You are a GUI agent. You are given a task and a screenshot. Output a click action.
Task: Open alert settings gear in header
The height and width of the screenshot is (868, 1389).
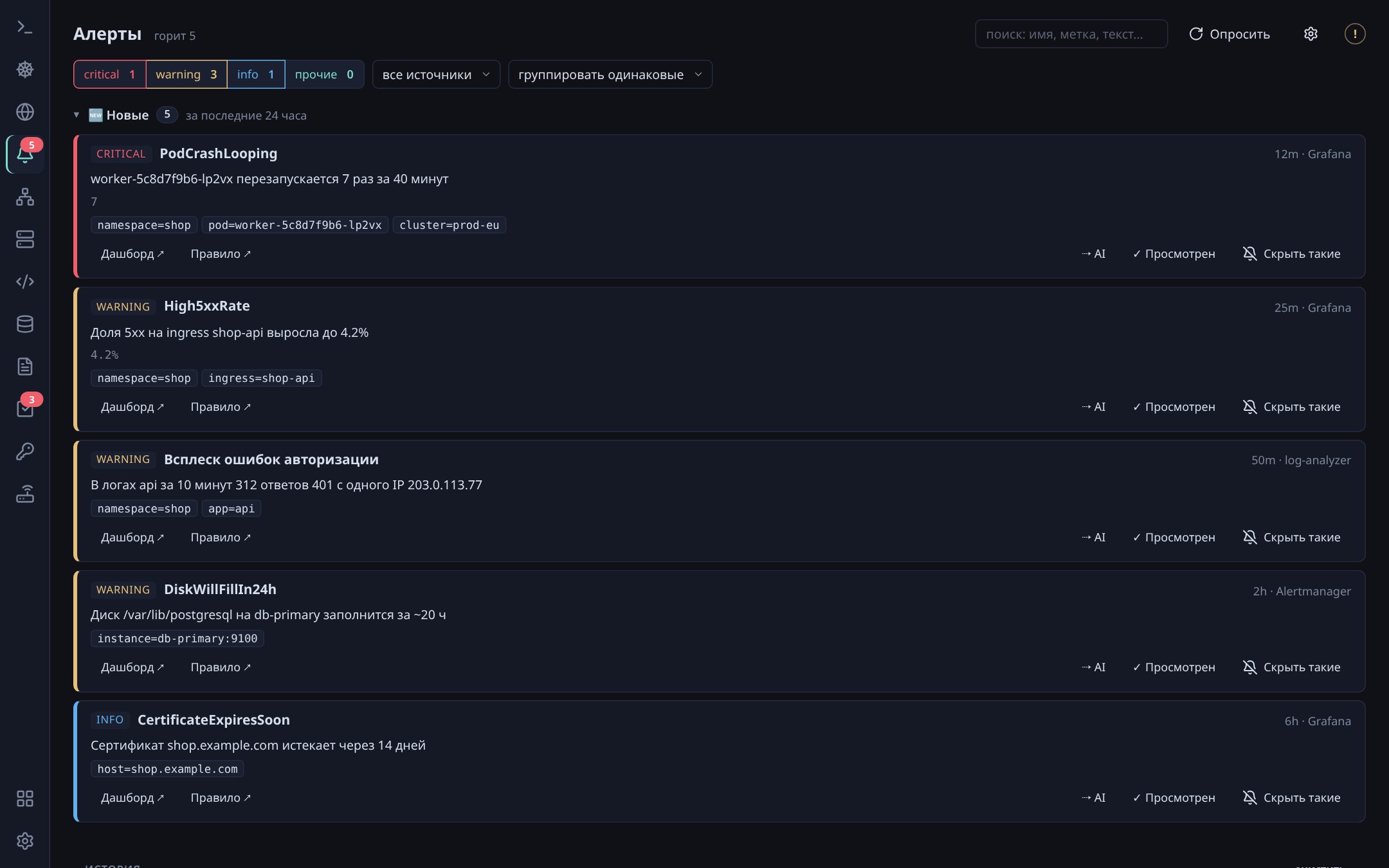[x=1311, y=33]
